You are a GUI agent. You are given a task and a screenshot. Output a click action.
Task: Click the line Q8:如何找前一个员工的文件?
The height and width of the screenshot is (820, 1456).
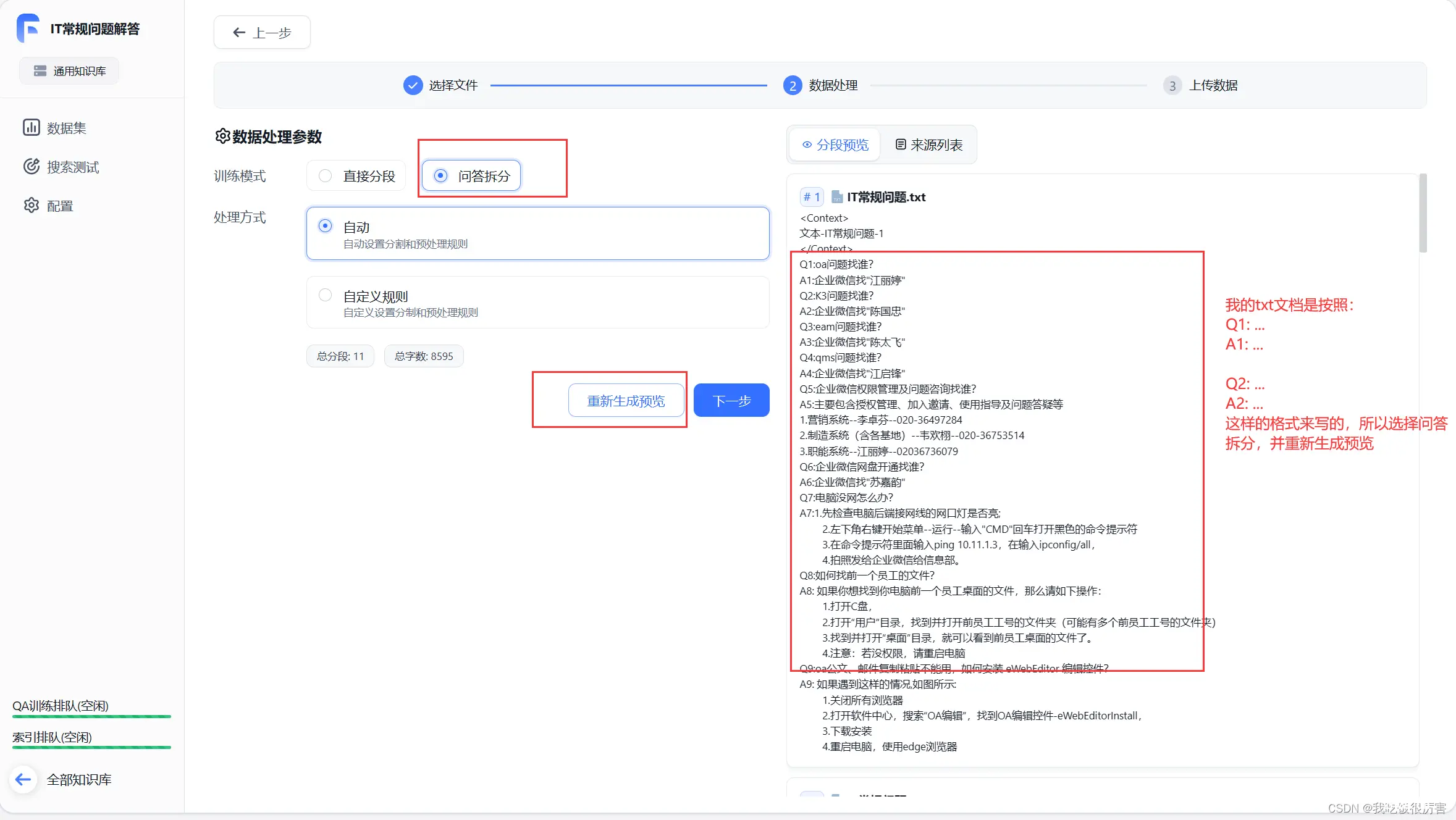pyautogui.click(x=867, y=575)
